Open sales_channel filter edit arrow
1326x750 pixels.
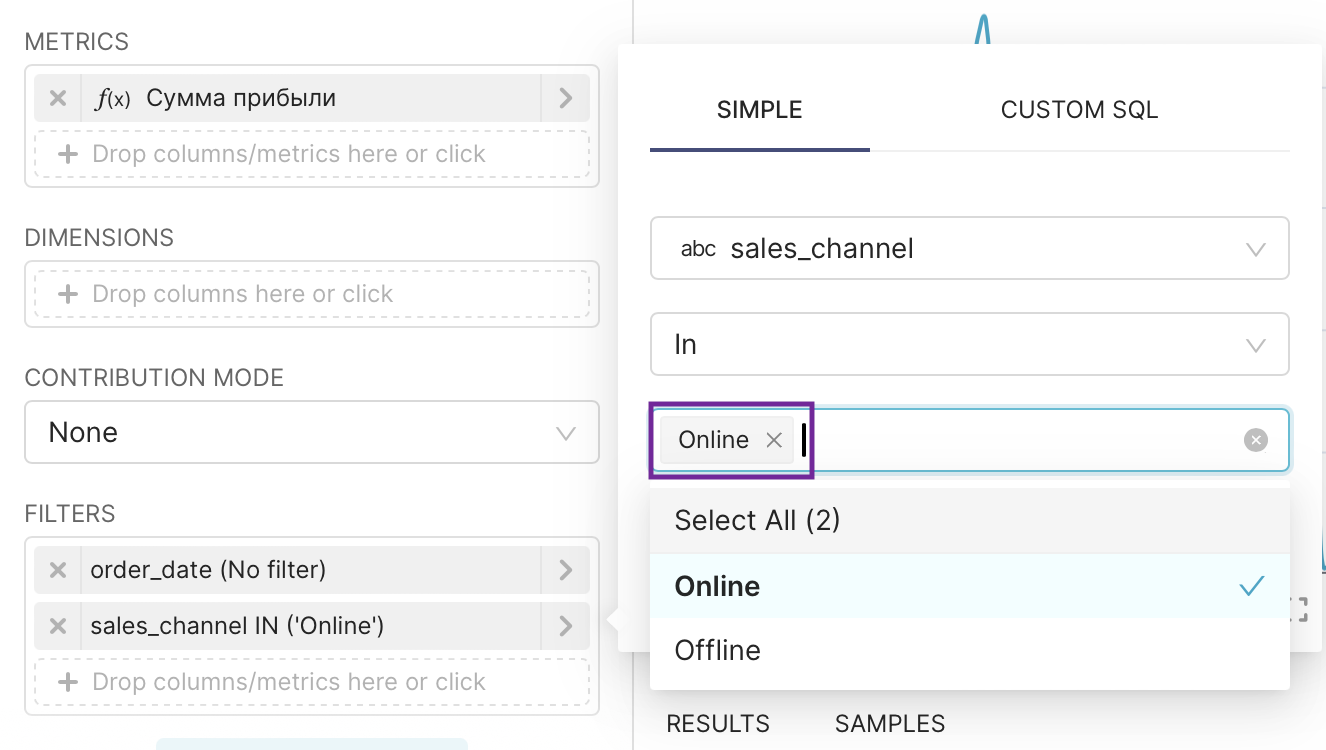point(565,626)
